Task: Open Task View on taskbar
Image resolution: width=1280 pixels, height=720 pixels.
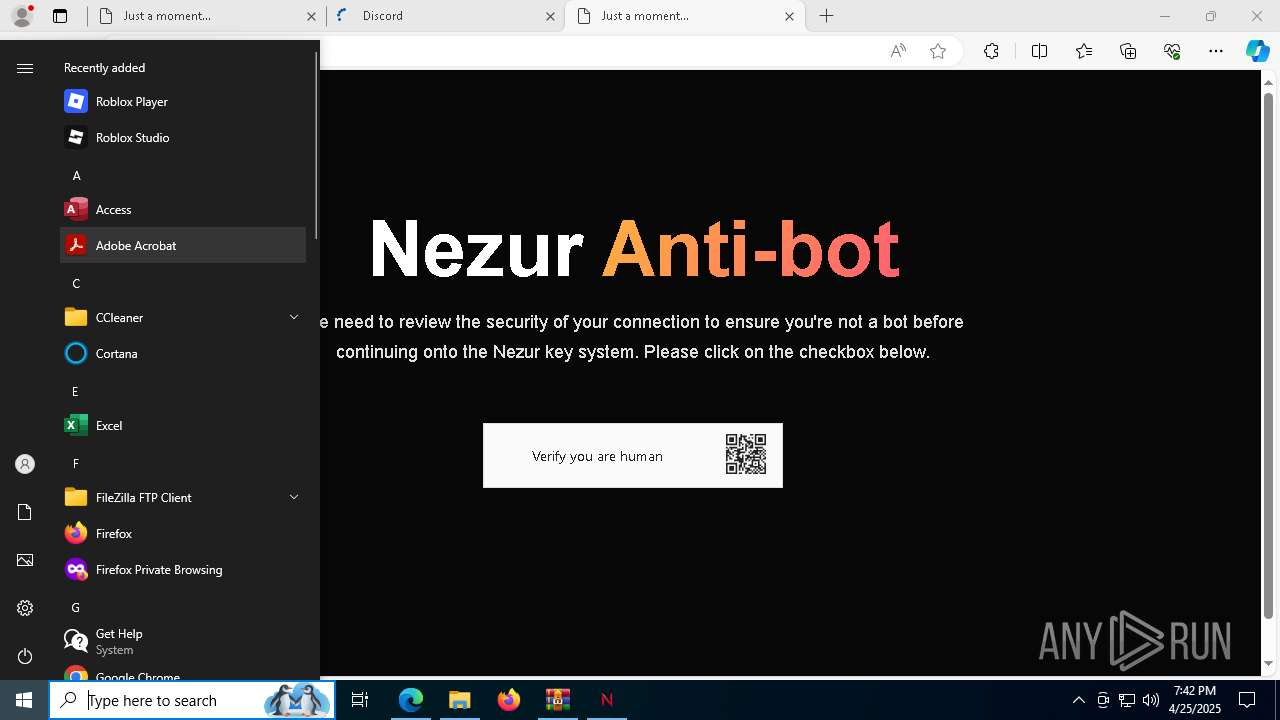Action: (x=360, y=700)
